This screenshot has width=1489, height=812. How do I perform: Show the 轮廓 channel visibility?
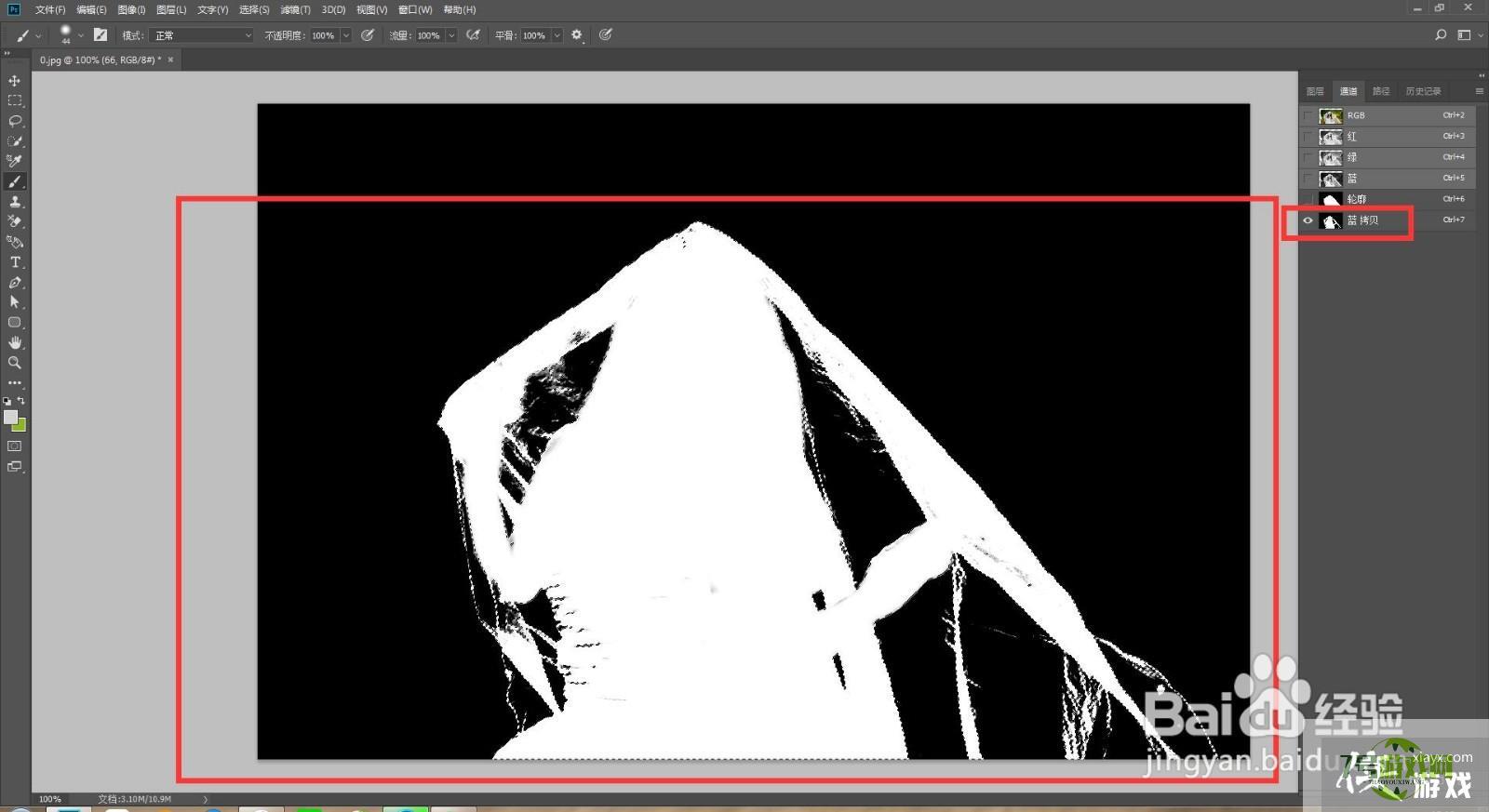(1308, 199)
